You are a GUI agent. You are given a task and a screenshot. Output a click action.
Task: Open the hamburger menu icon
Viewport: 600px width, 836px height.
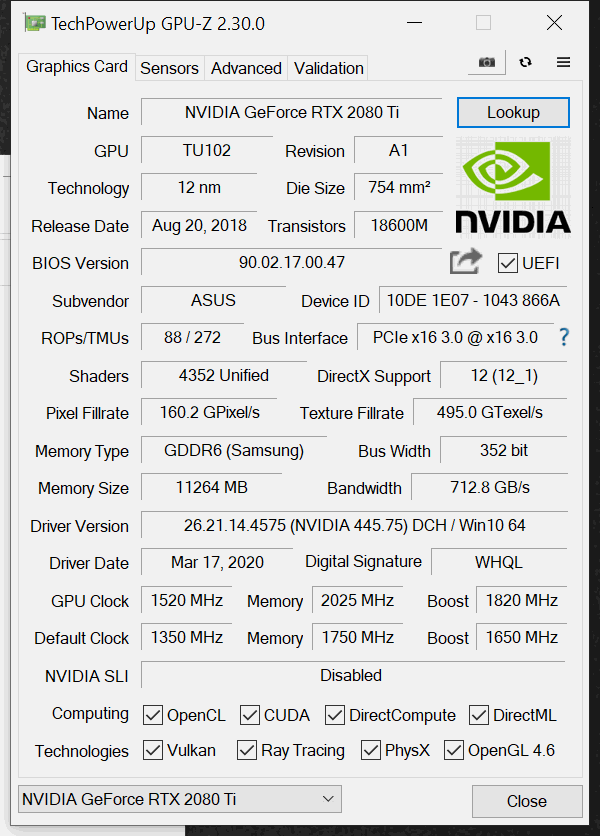click(x=563, y=62)
